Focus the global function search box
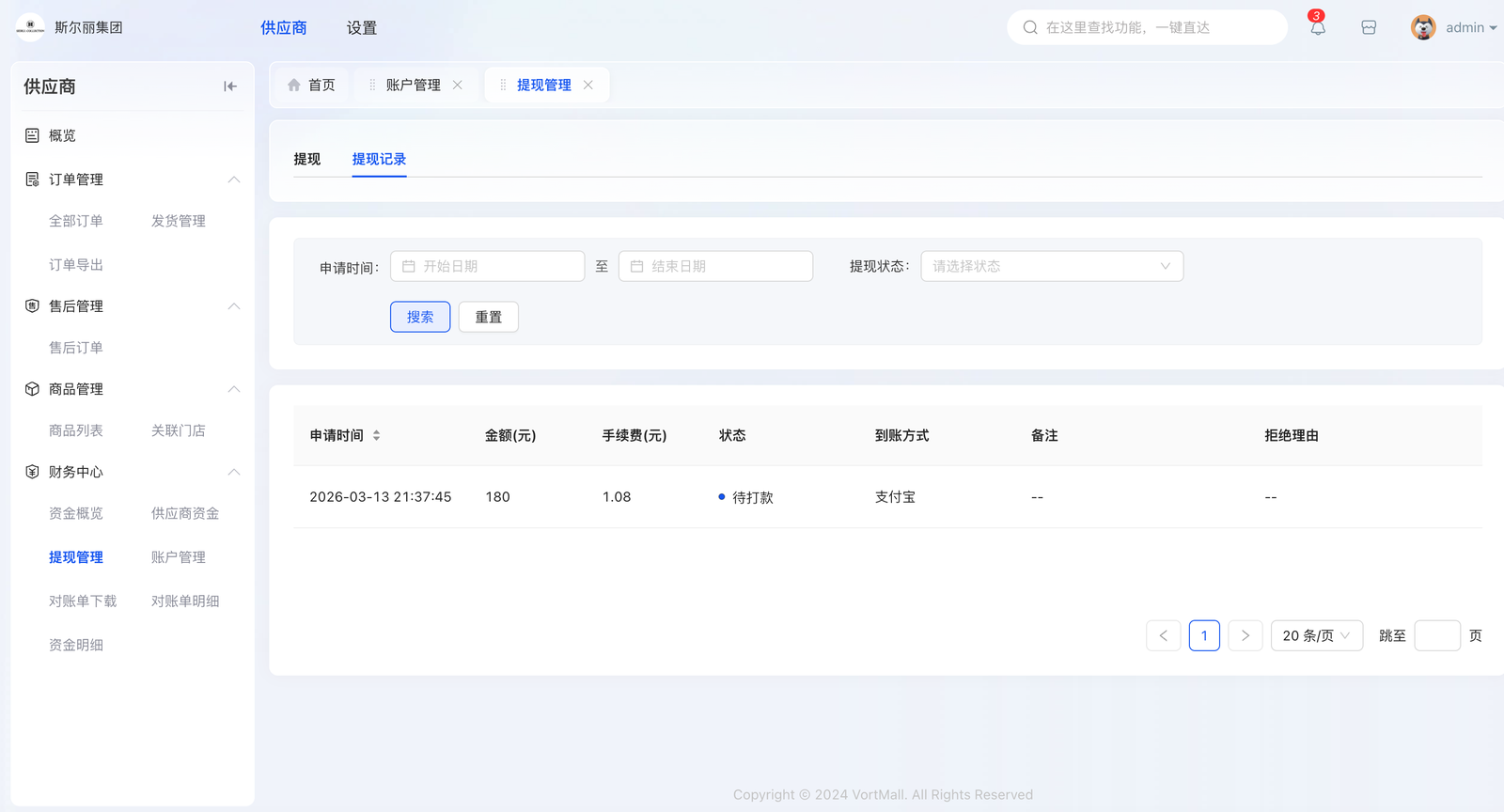The height and width of the screenshot is (812, 1504). [1147, 27]
